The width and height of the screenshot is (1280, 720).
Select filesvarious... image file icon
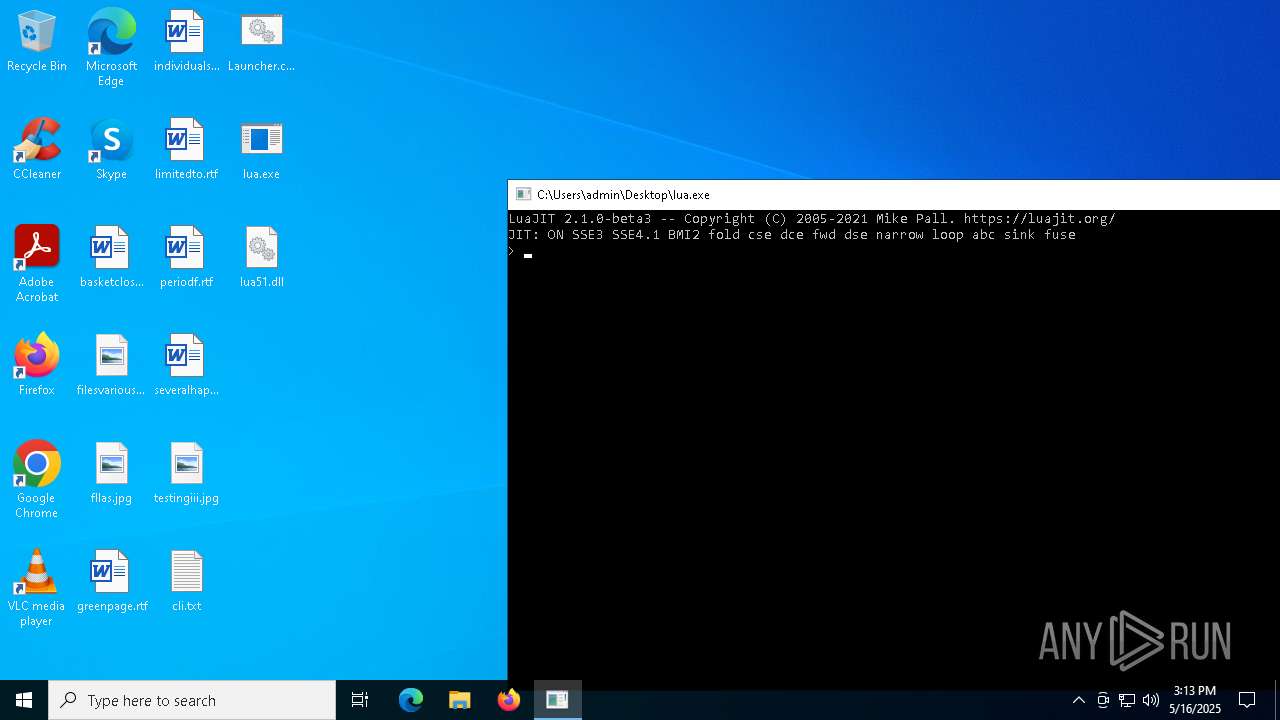pos(111,366)
